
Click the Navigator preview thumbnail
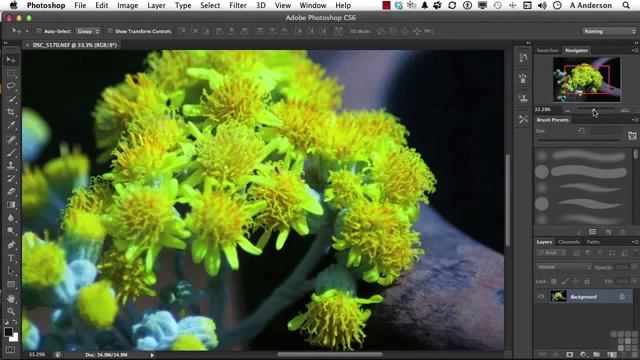pyautogui.click(x=587, y=80)
